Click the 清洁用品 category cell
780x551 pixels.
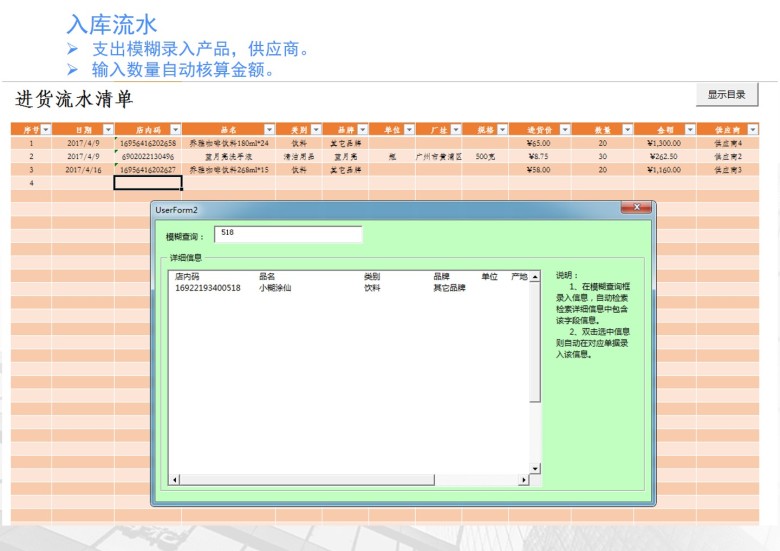click(299, 157)
